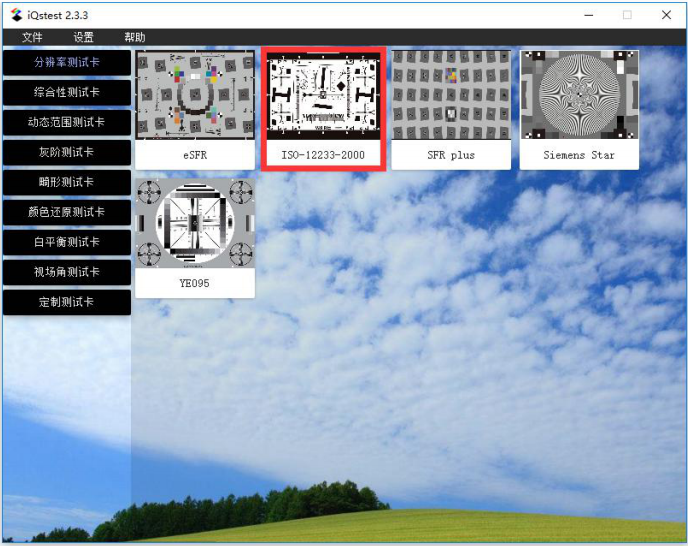This screenshot has height=546, width=688.
Task: Maximize the iQstest window
Action: coord(627,15)
